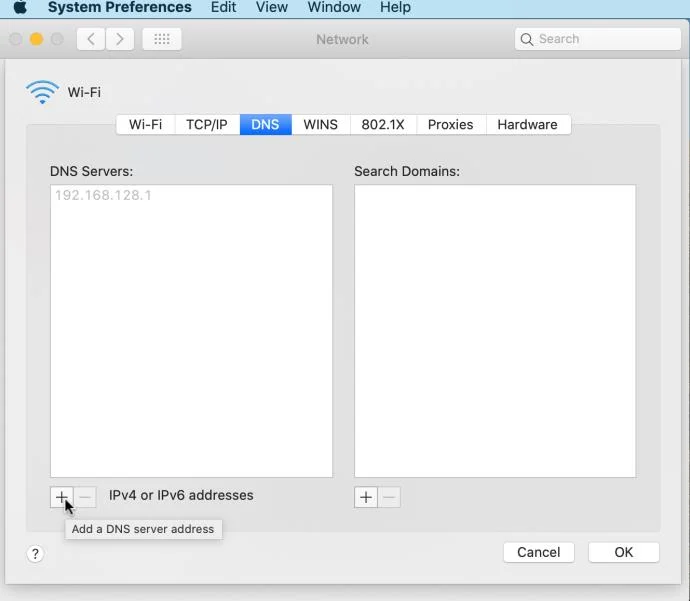
Task: Select the DNS tab
Action: coord(265,125)
